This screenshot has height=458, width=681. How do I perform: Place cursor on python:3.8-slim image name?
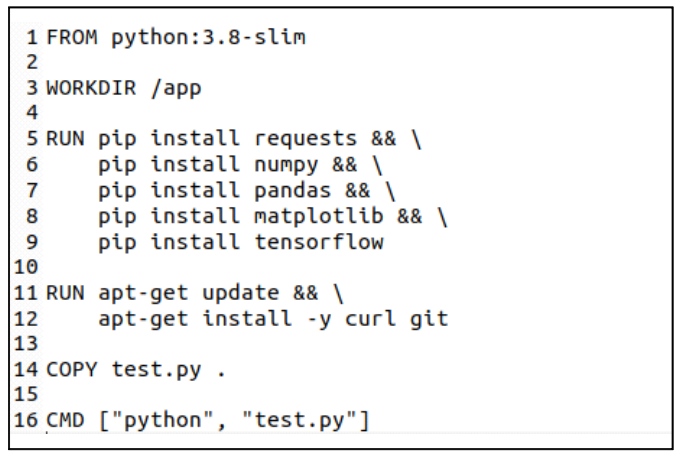point(208,38)
